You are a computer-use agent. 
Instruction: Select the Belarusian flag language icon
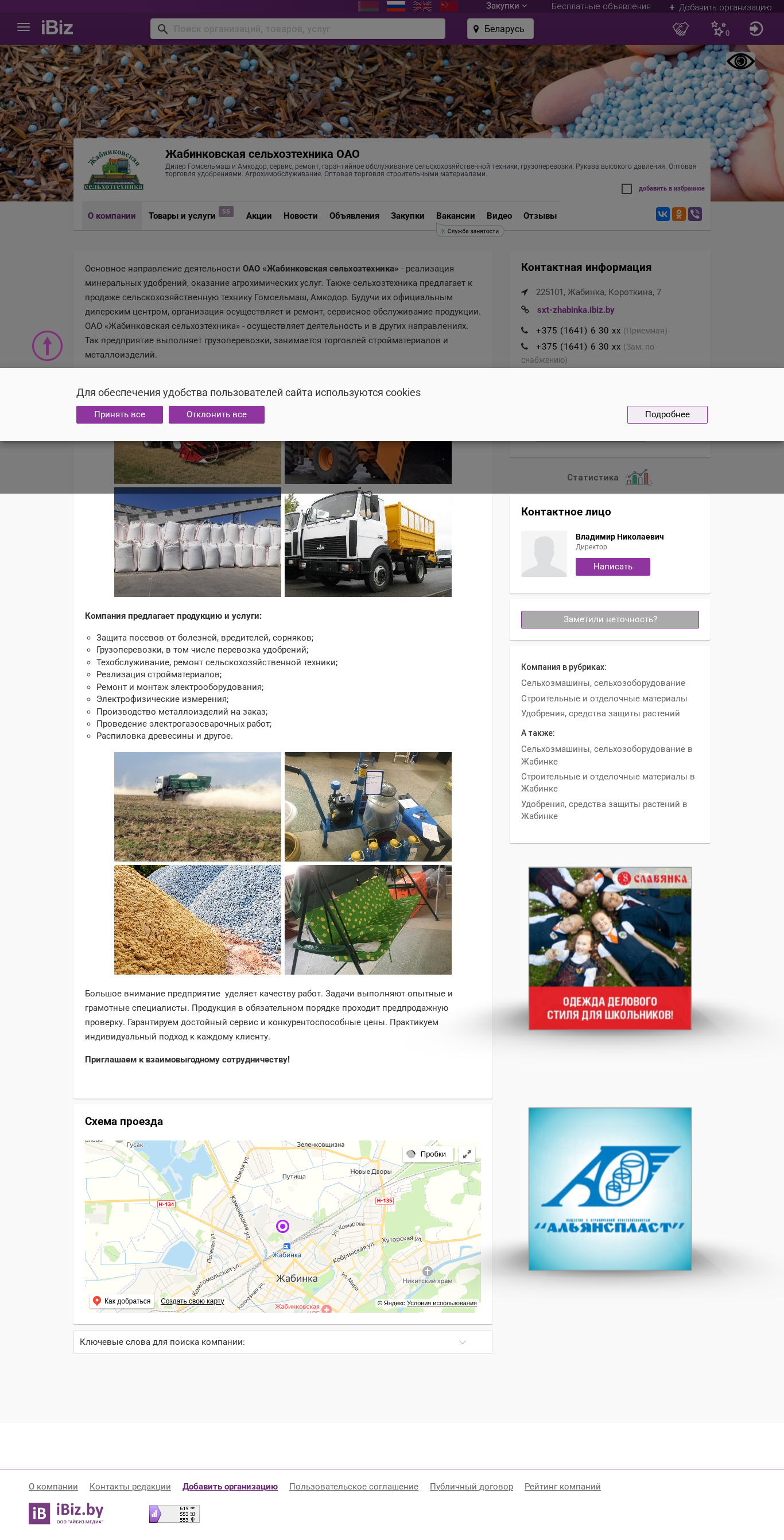click(368, 6)
